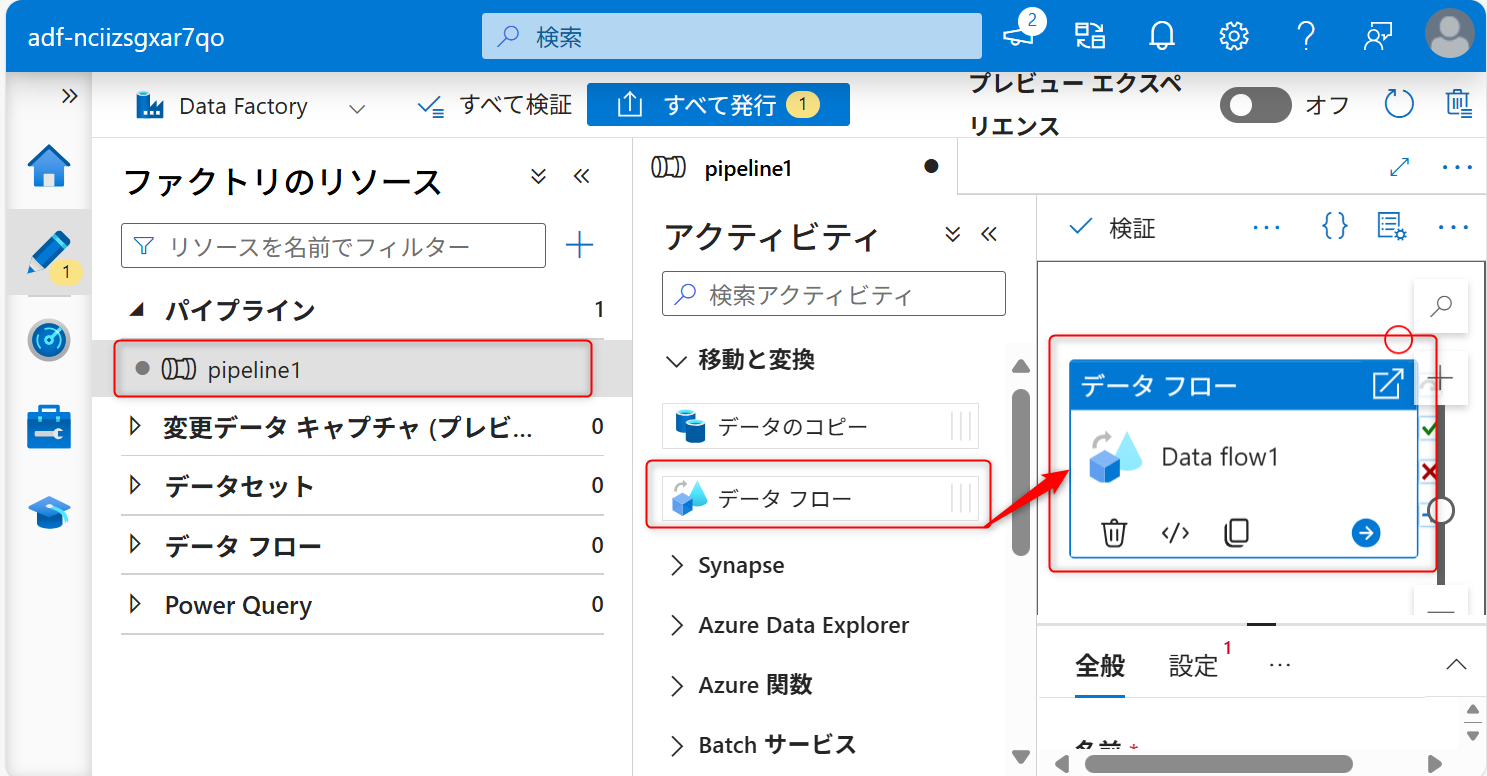Open the Learning center graduation cap icon
Viewport: 1487px width, 776px height.
point(48,512)
